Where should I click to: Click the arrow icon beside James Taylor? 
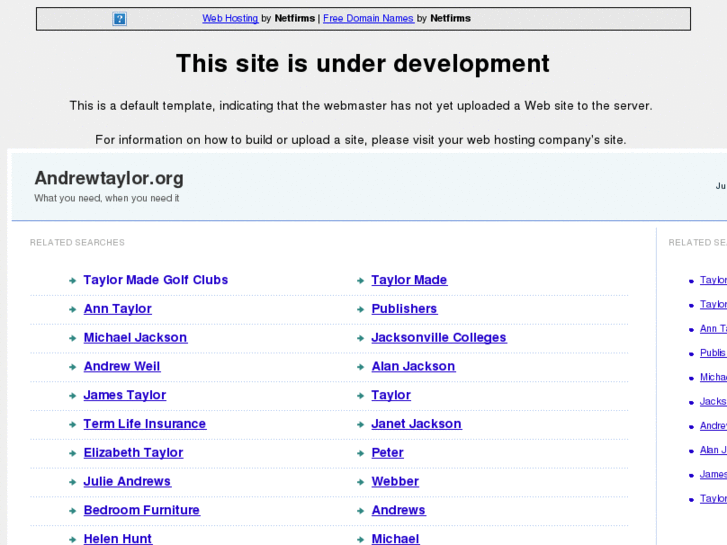[72, 396]
